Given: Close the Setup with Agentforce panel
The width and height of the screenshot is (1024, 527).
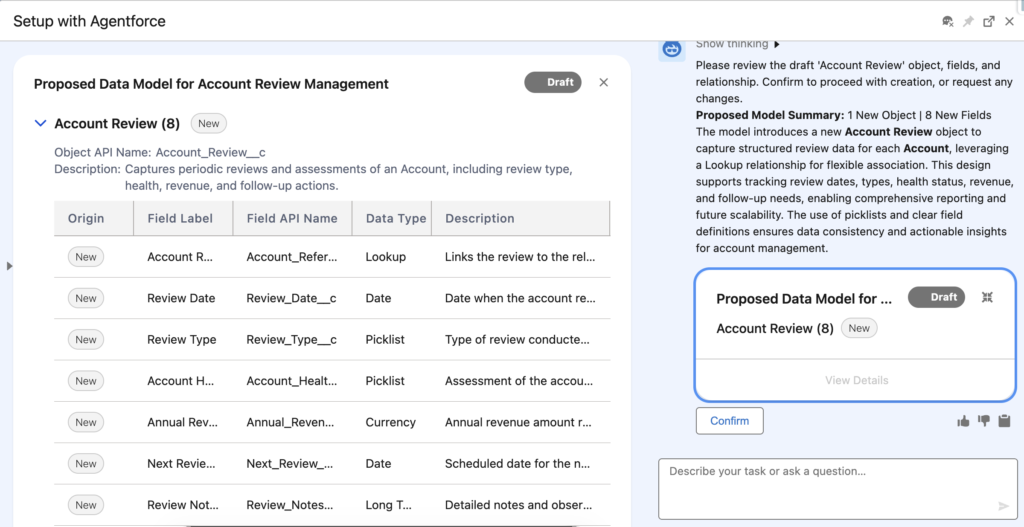Looking at the screenshot, I should [1009, 22].
